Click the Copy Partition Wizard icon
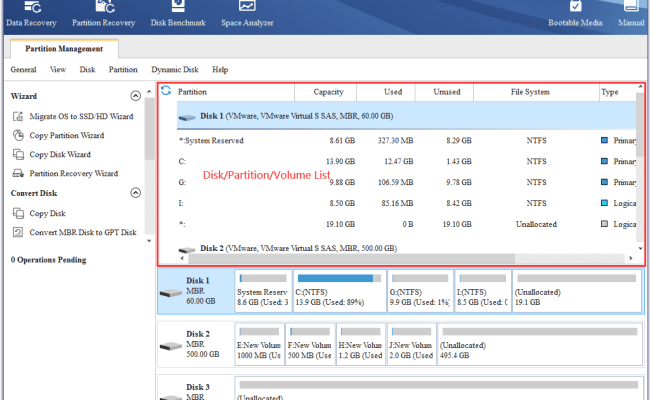The image size is (650, 400). [x=18, y=136]
